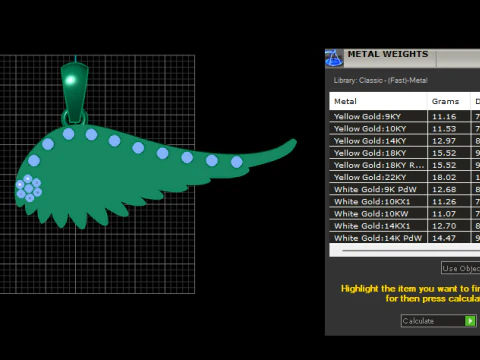
Task: Select the Yellow Gold:9KY row
Action: (x=405, y=116)
